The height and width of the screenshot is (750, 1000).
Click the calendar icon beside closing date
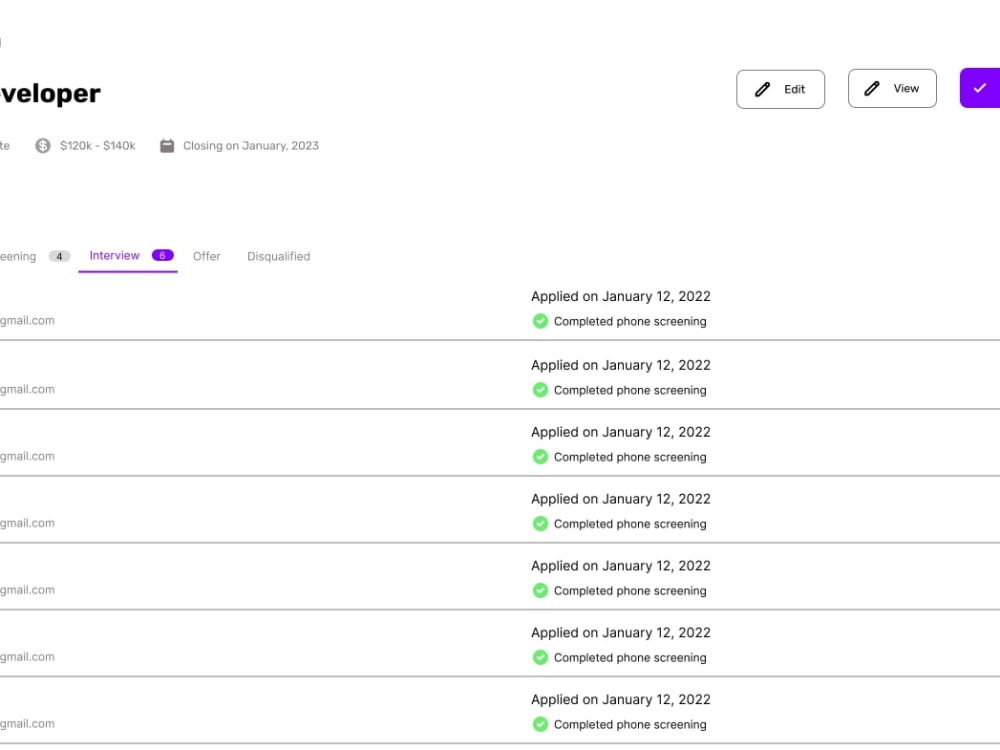click(x=168, y=146)
